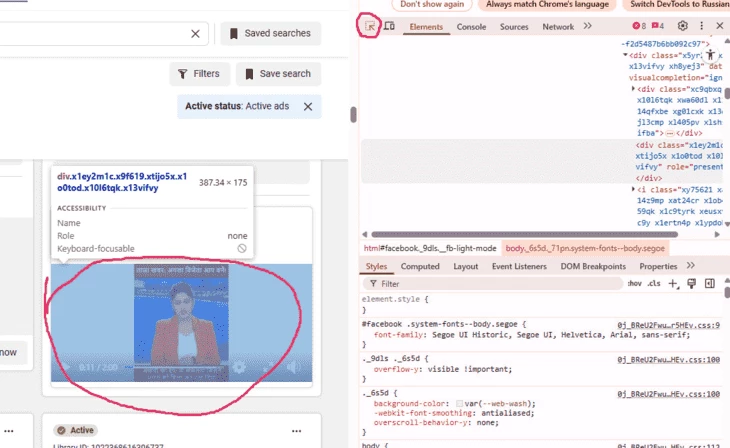
Task: Show more DevTools panel tabs
Action: click(x=588, y=26)
